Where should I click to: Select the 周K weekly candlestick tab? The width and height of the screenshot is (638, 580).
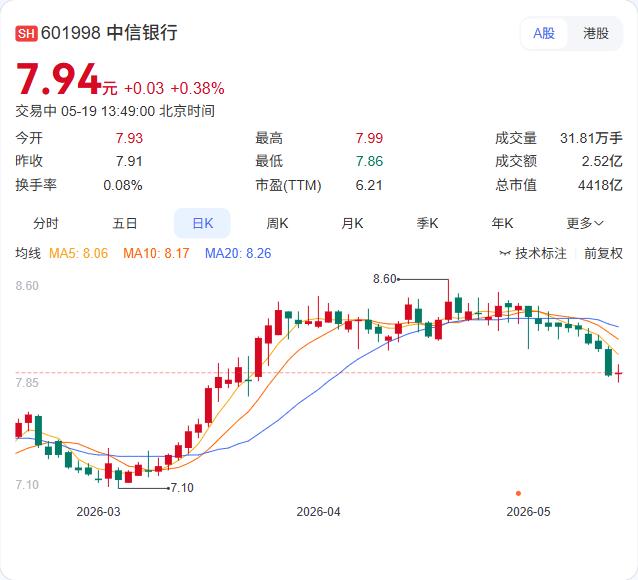[x=277, y=223]
